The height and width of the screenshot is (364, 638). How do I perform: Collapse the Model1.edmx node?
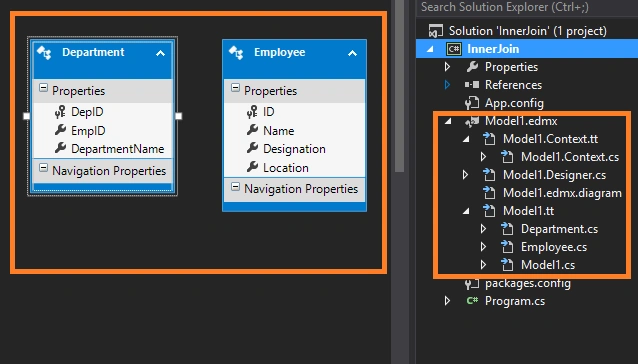click(448, 122)
